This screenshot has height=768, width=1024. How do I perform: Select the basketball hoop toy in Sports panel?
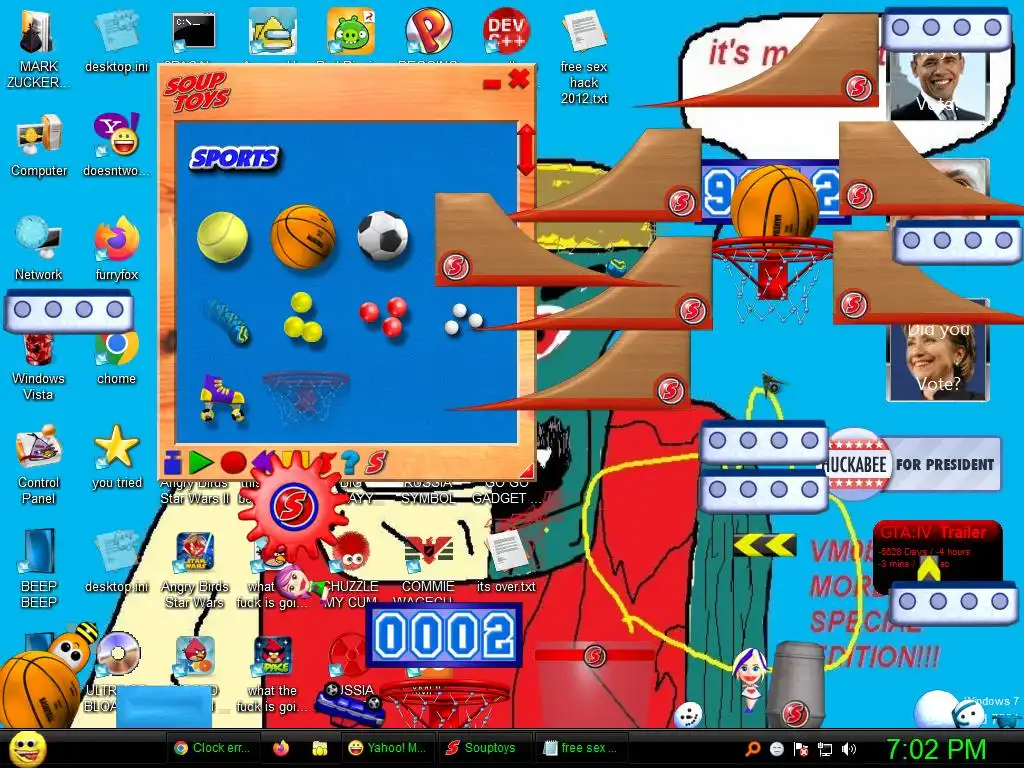click(305, 398)
